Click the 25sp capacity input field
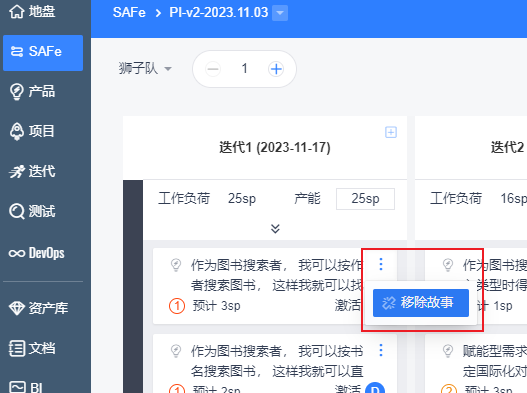The height and width of the screenshot is (393, 527). 365,199
